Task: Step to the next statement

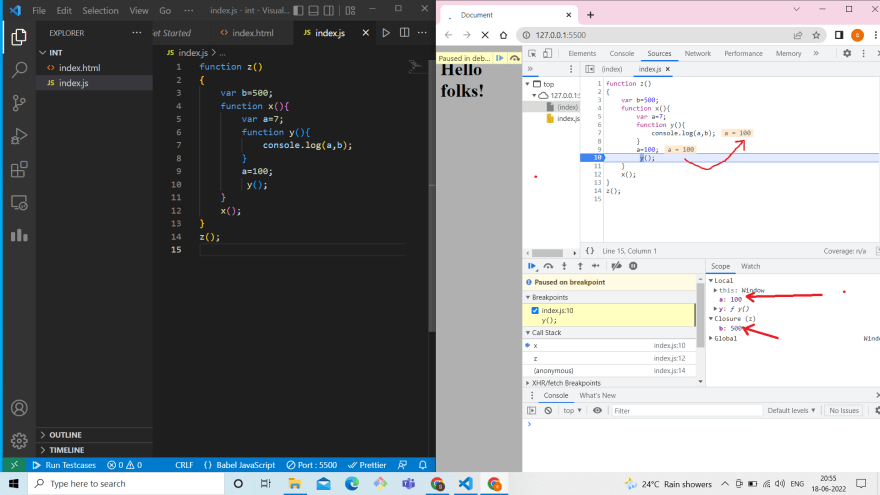Action: click(596, 266)
